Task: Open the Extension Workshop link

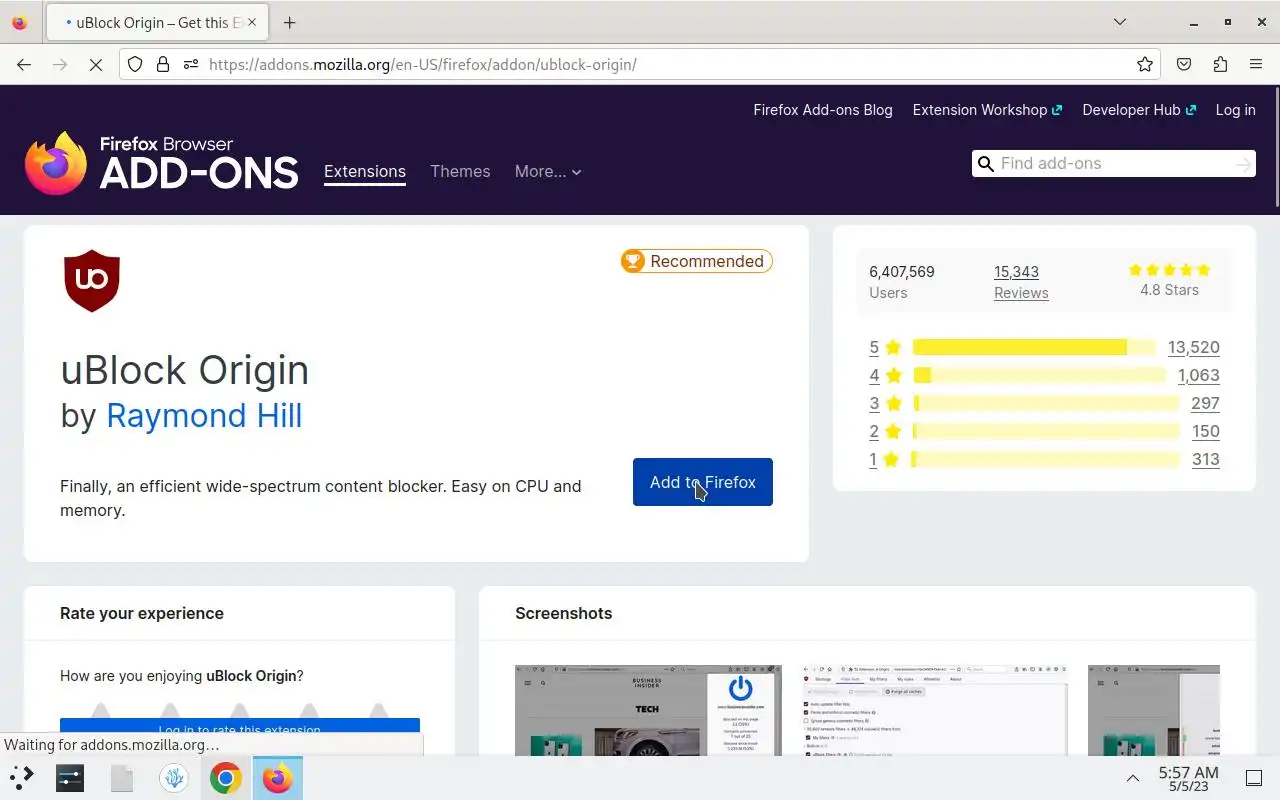Action: [987, 110]
